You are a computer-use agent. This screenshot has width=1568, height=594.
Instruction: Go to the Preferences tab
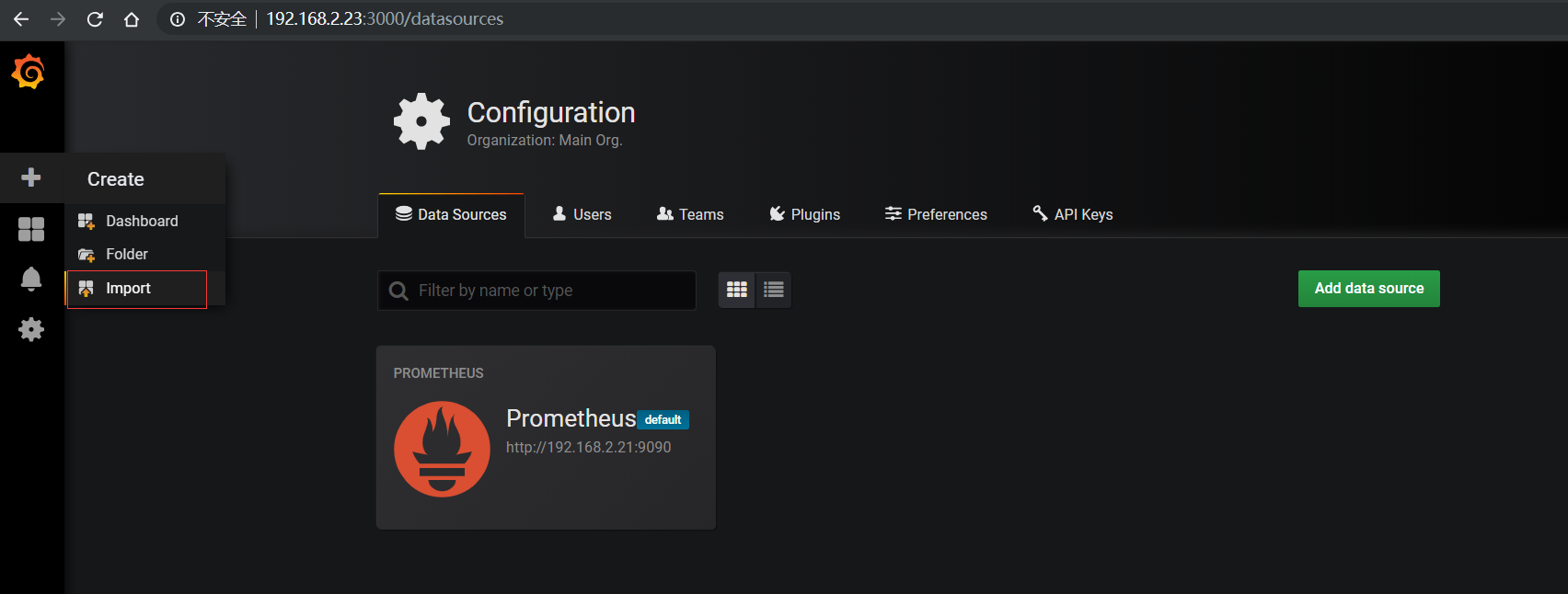[x=936, y=214]
